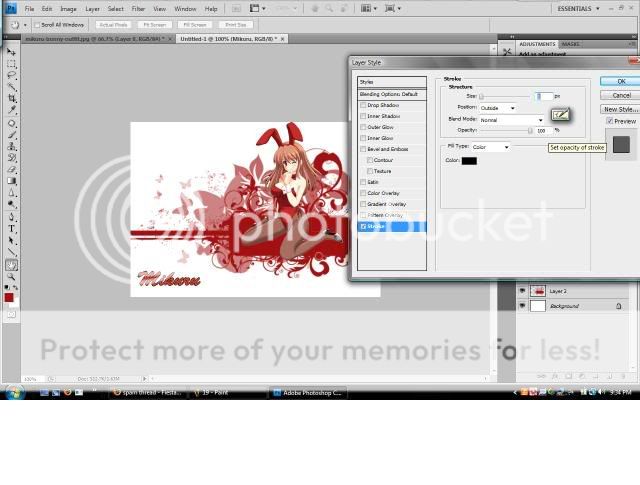Open the Fill Type dropdown
Screen dimensions: 640x485
point(491,147)
